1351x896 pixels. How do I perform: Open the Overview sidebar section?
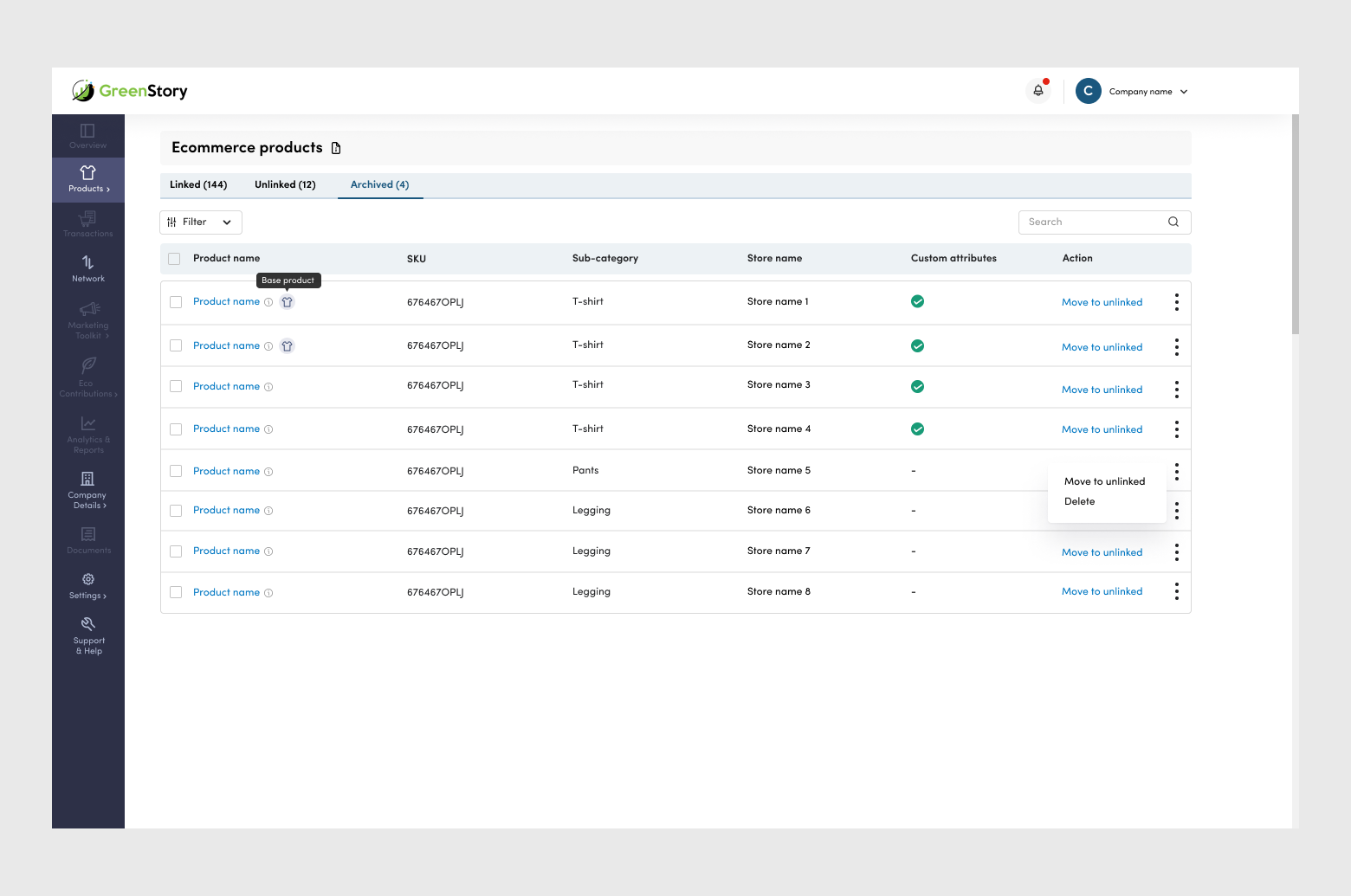click(x=87, y=136)
